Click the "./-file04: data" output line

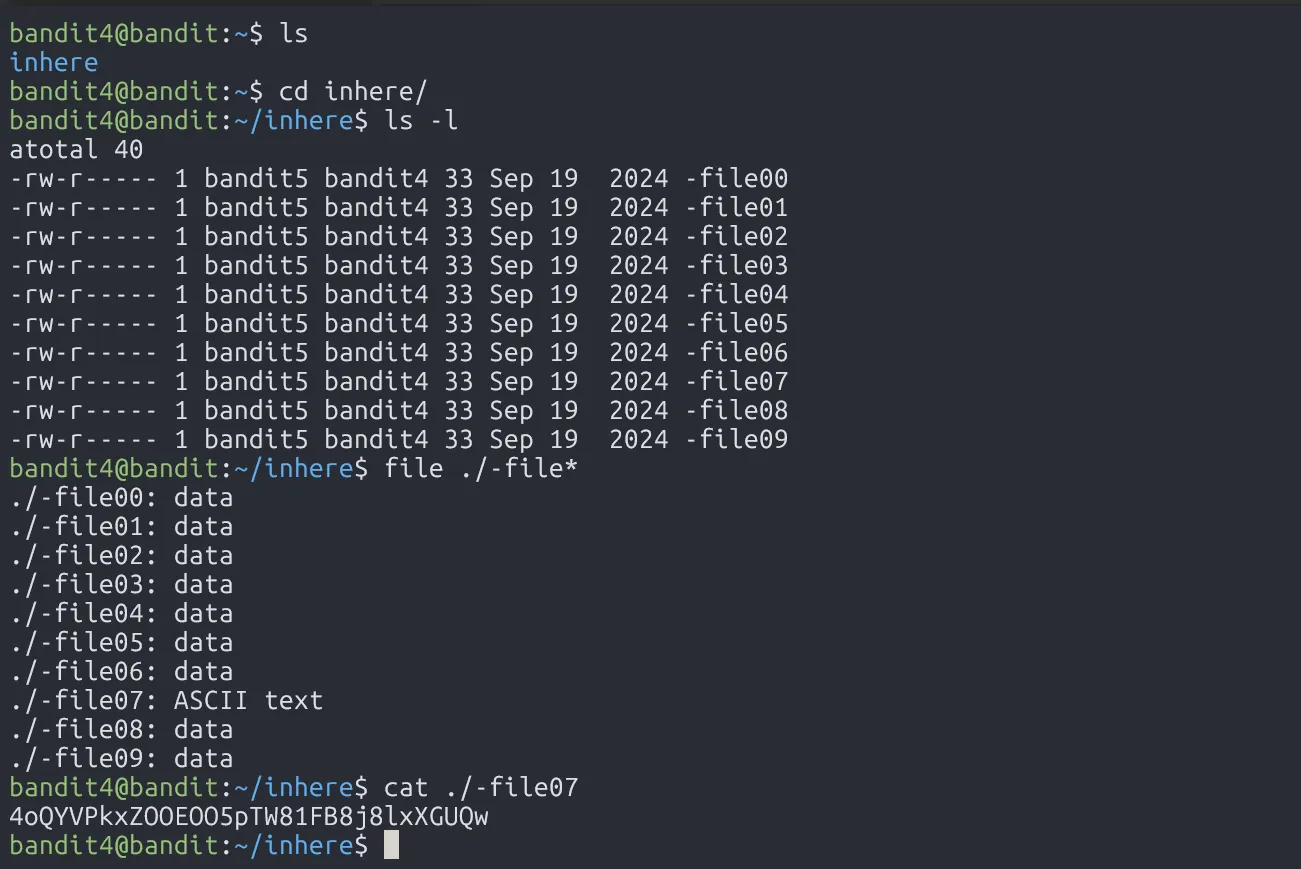point(121,613)
